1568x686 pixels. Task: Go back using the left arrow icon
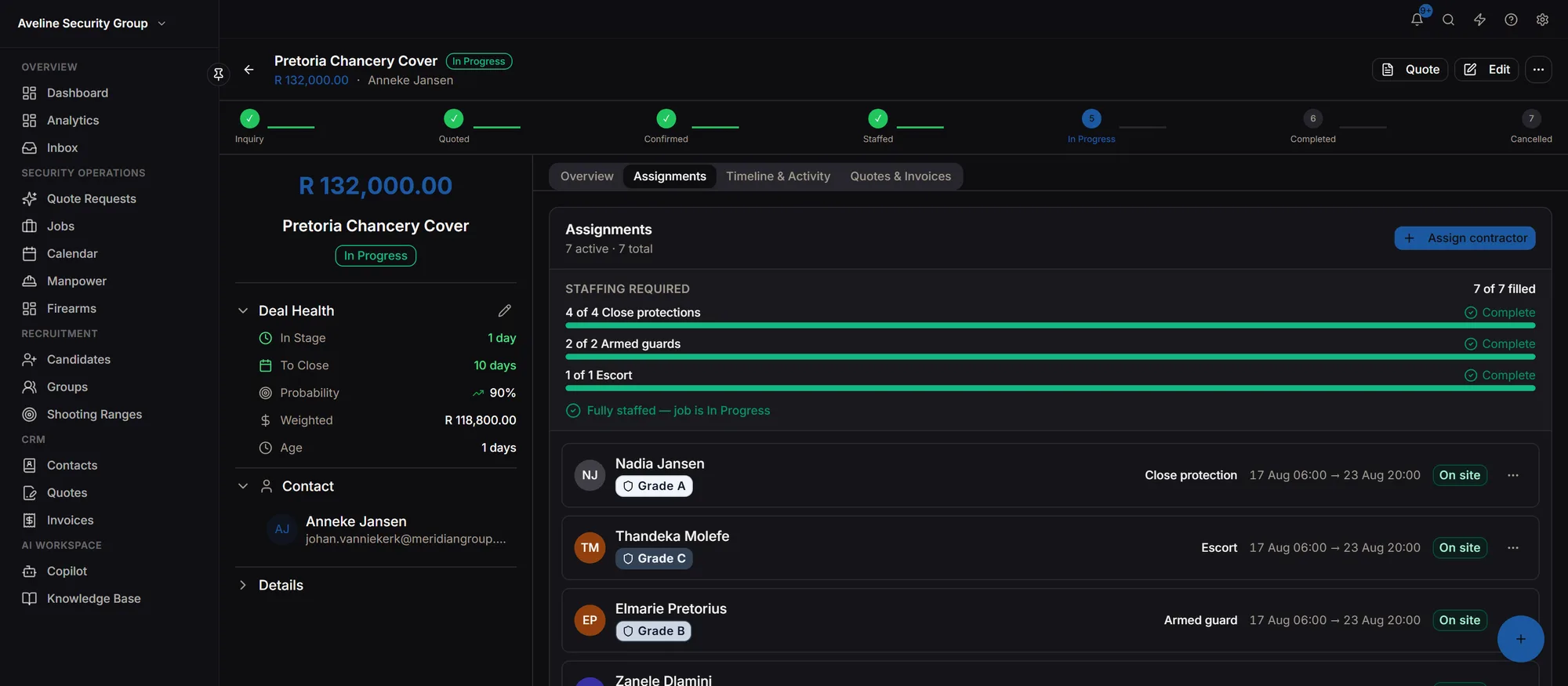click(249, 70)
